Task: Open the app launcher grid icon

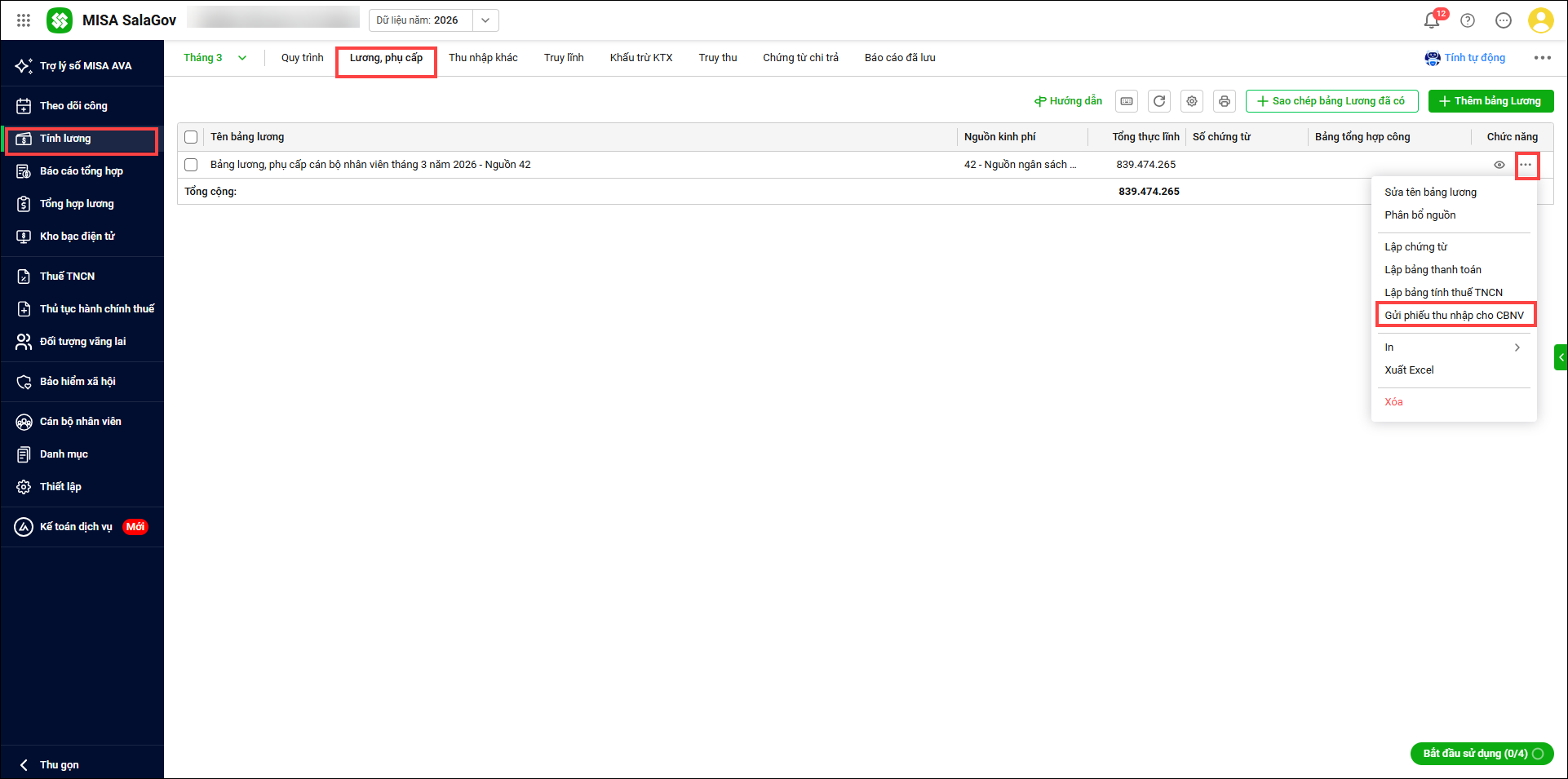Action: click(x=24, y=20)
